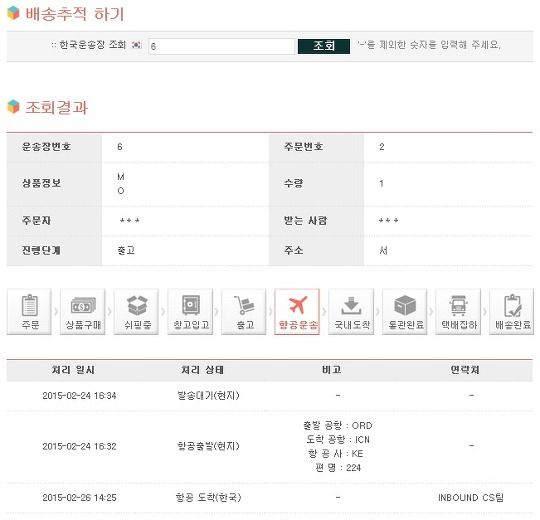Click the 항공출발(현지) status text
Screen dimensions: 540x520
coord(208,446)
